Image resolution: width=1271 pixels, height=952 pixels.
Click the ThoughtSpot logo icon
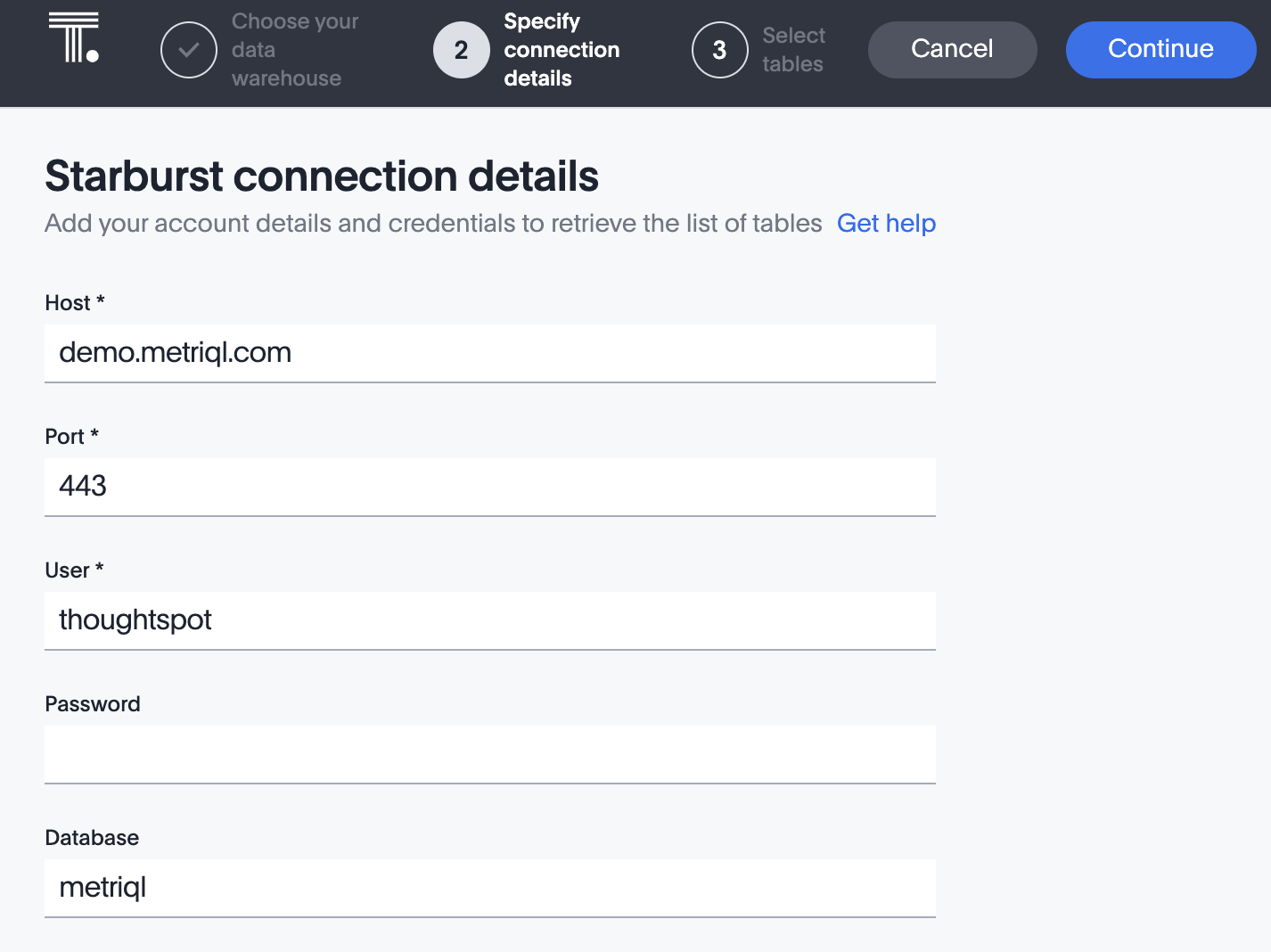tap(73, 38)
